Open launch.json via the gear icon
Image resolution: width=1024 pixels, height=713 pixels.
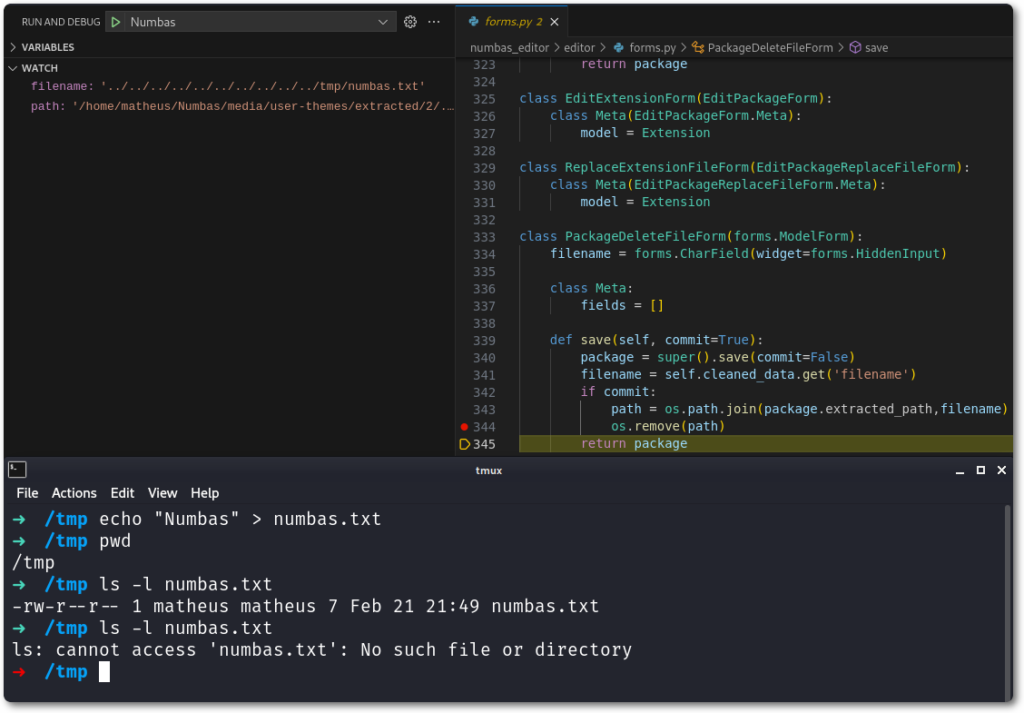coord(410,22)
